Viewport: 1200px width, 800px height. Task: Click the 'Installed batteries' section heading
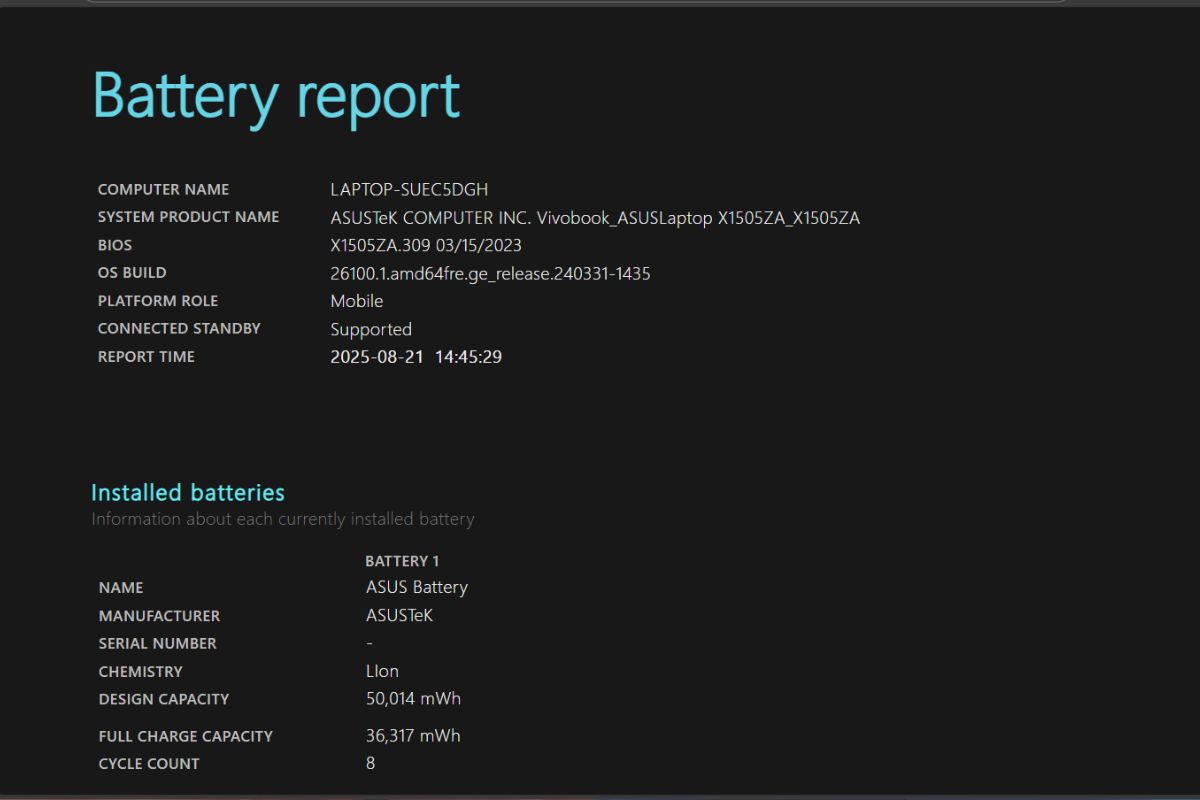click(188, 492)
